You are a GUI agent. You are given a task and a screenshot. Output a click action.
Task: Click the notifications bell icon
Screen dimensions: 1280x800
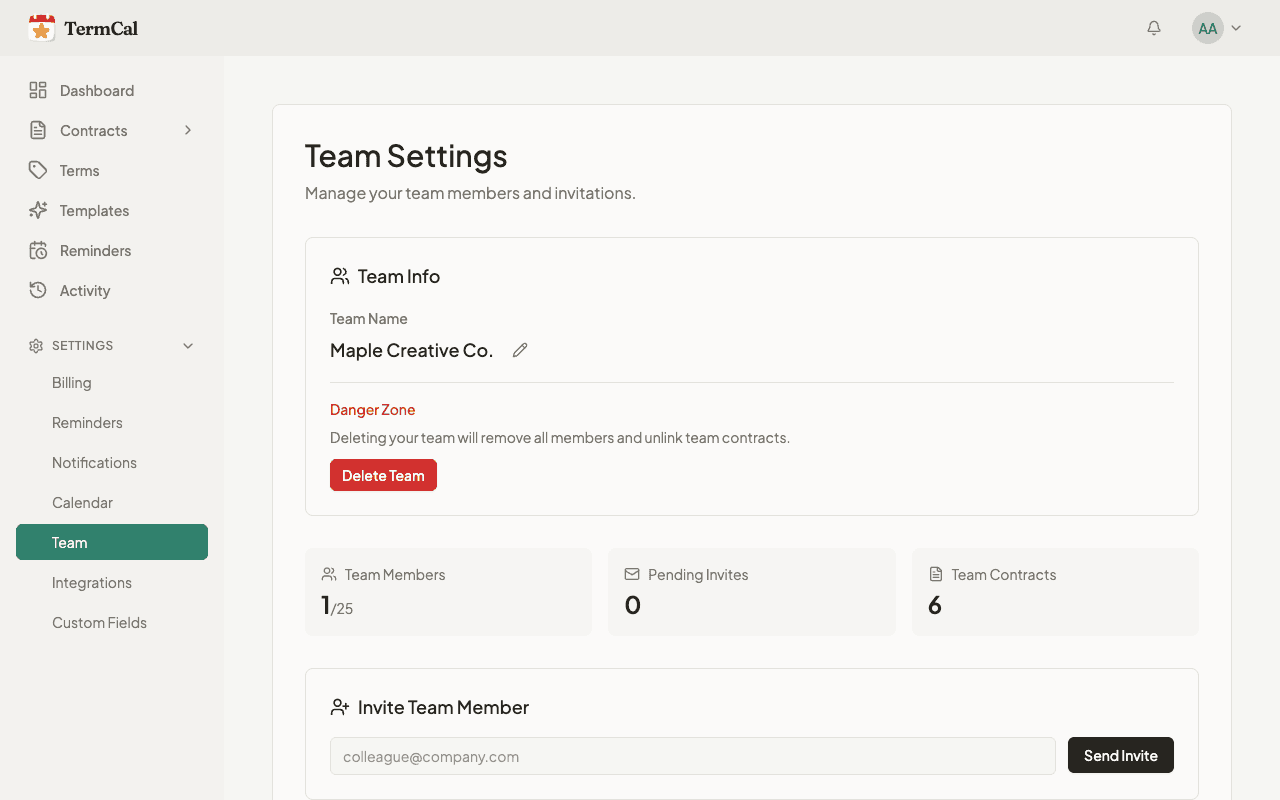pos(1154,28)
